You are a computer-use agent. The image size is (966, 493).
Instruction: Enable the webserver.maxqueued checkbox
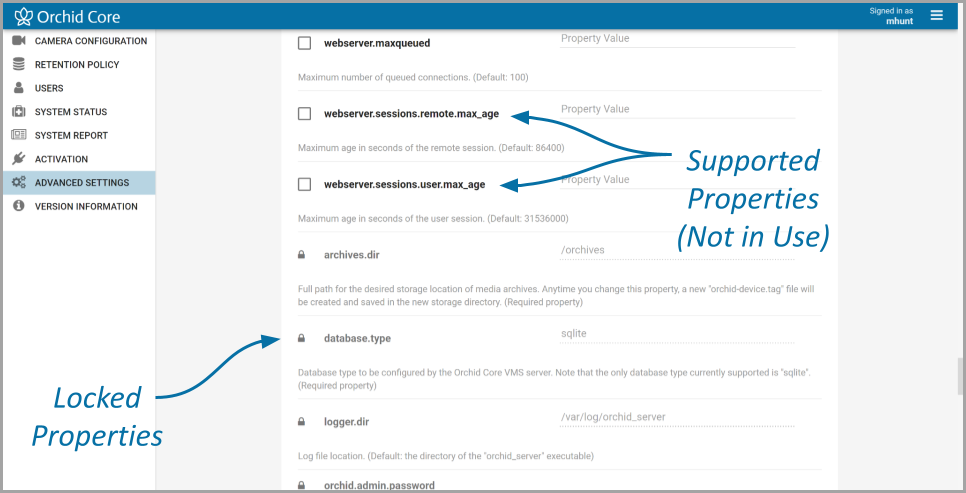pyautogui.click(x=304, y=43)
